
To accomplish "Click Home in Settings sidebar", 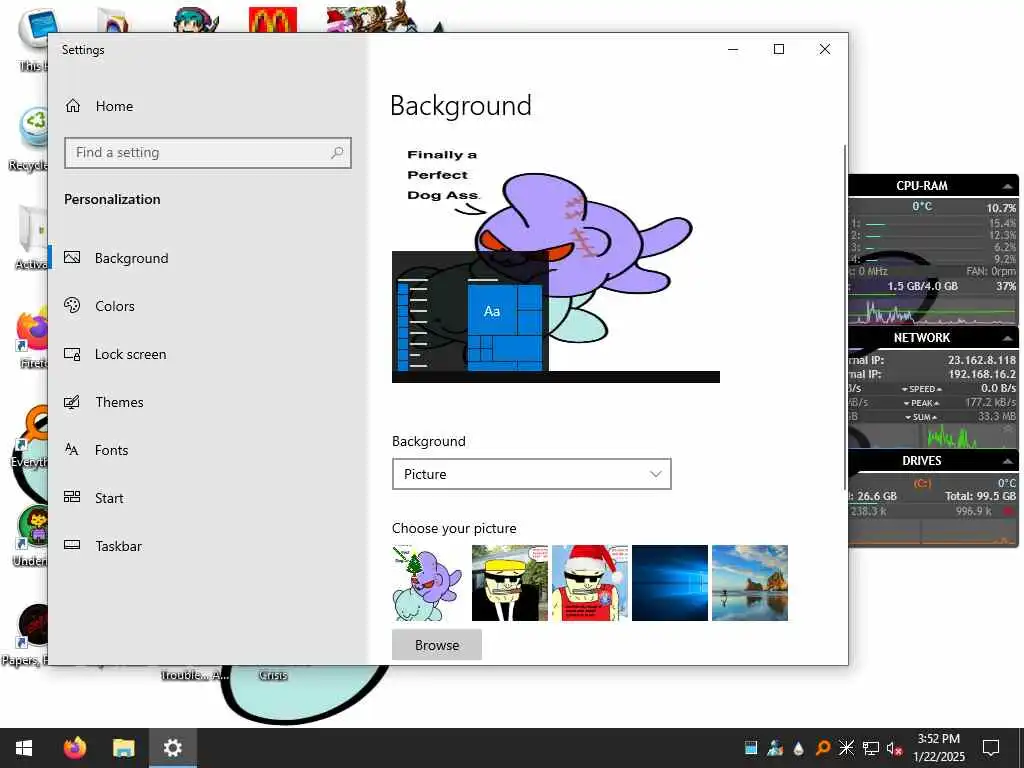I will pos(114,106).
